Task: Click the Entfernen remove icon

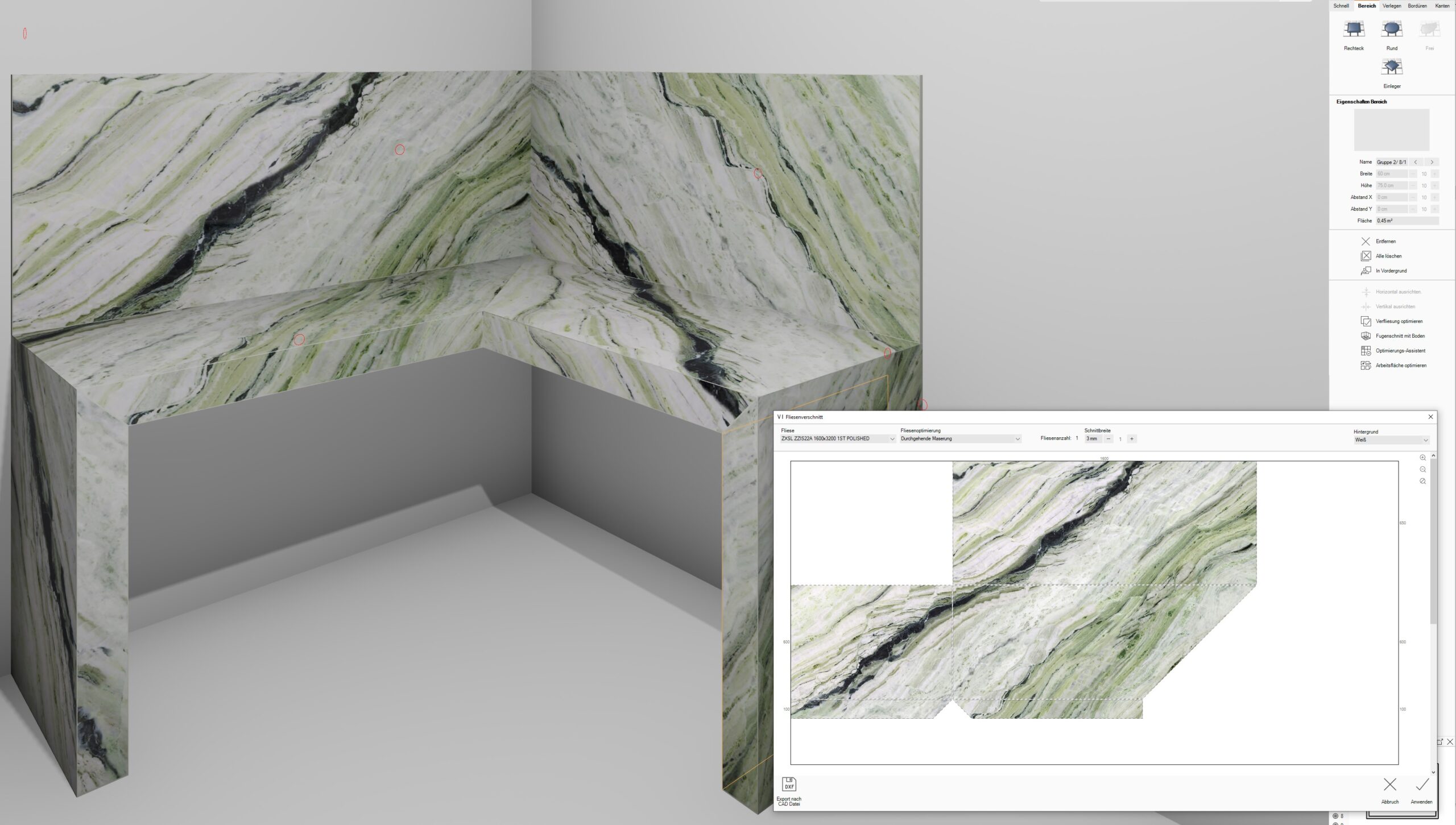Action: pos(1366,242)
